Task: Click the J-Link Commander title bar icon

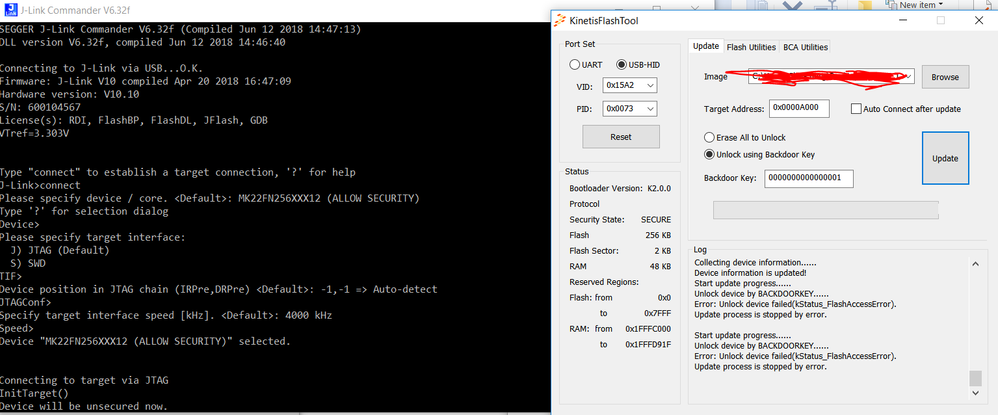Action: click(x=10, y=10)
